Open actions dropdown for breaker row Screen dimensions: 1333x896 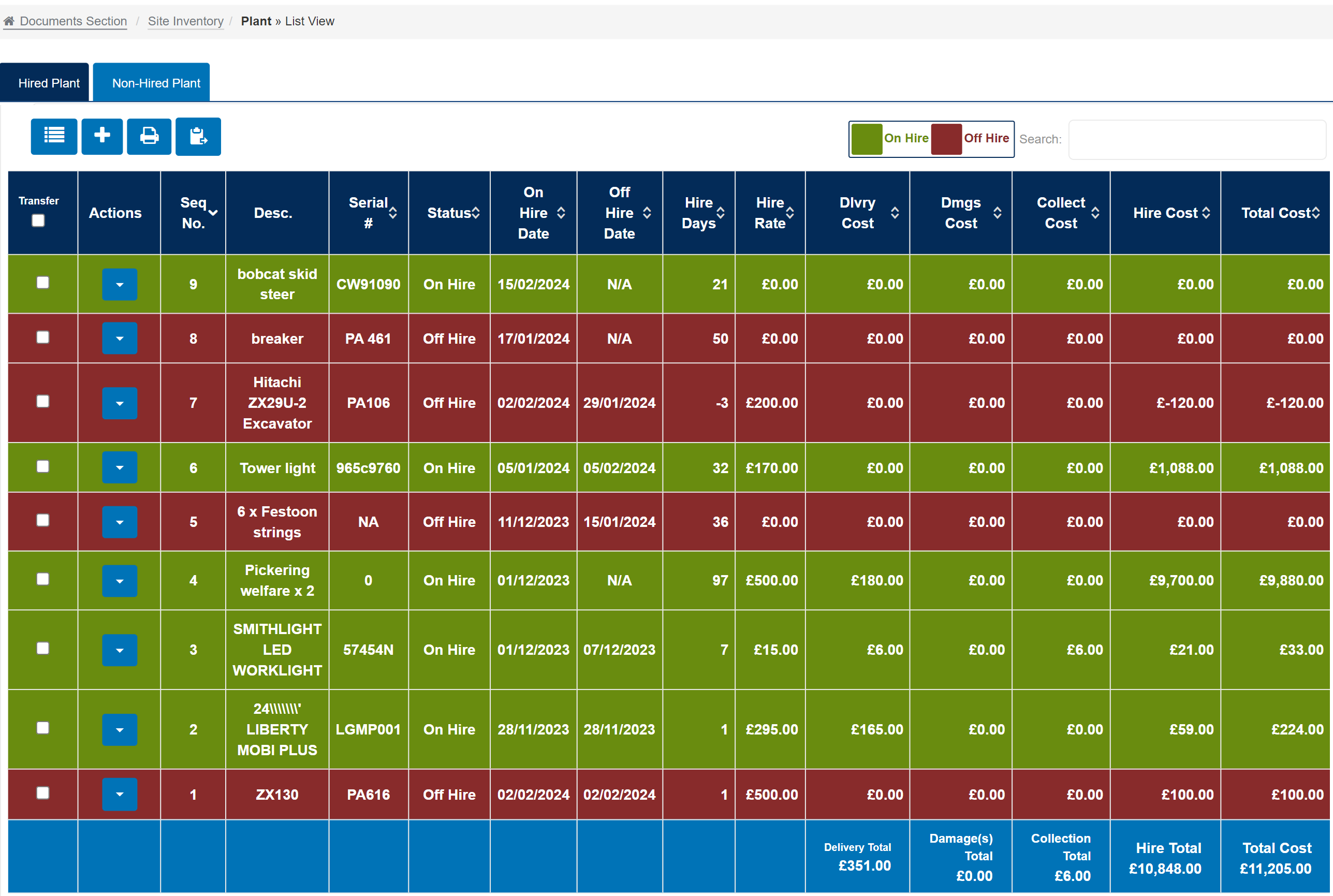coord(120,339)
